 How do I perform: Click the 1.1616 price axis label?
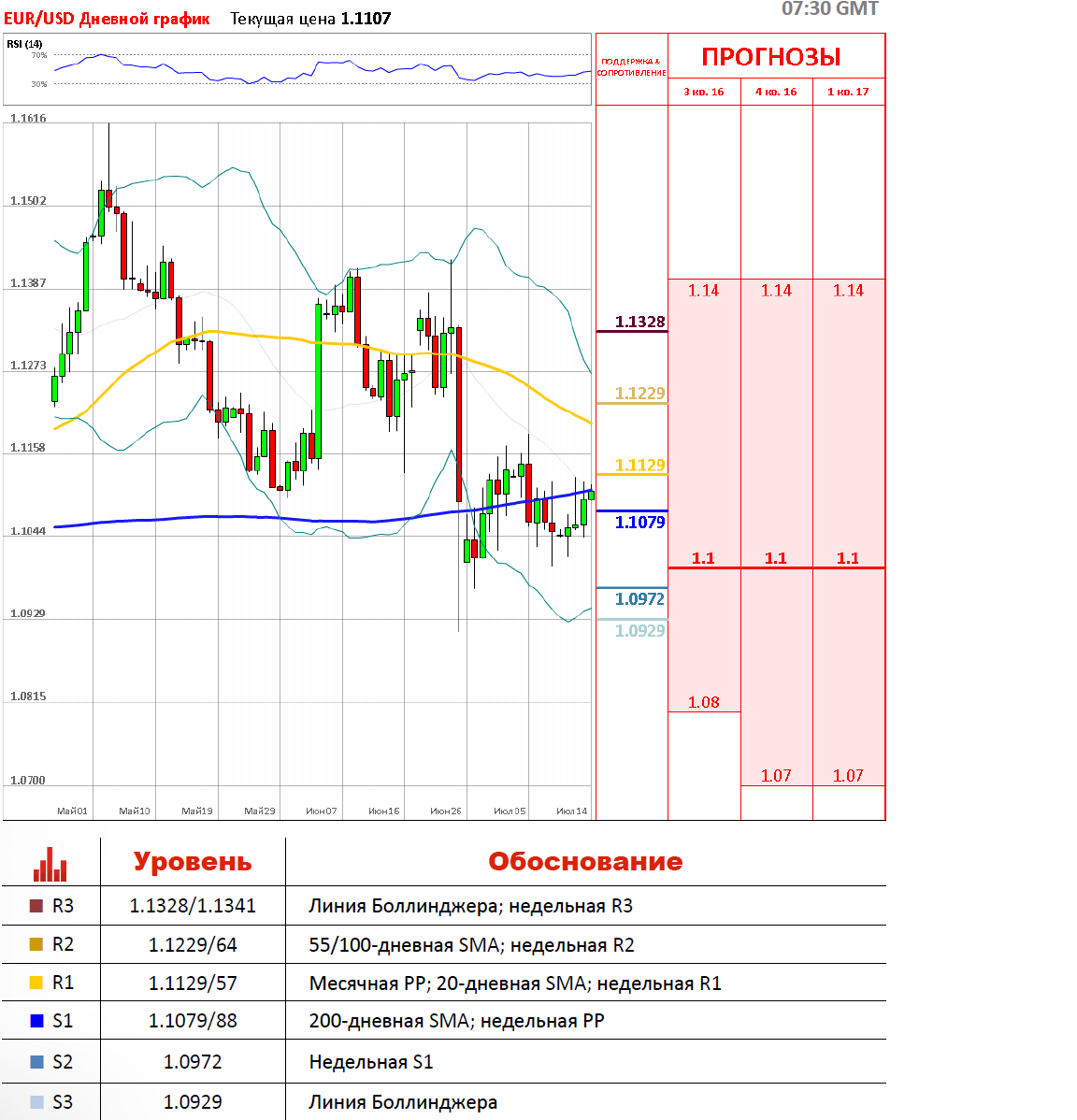28,118
